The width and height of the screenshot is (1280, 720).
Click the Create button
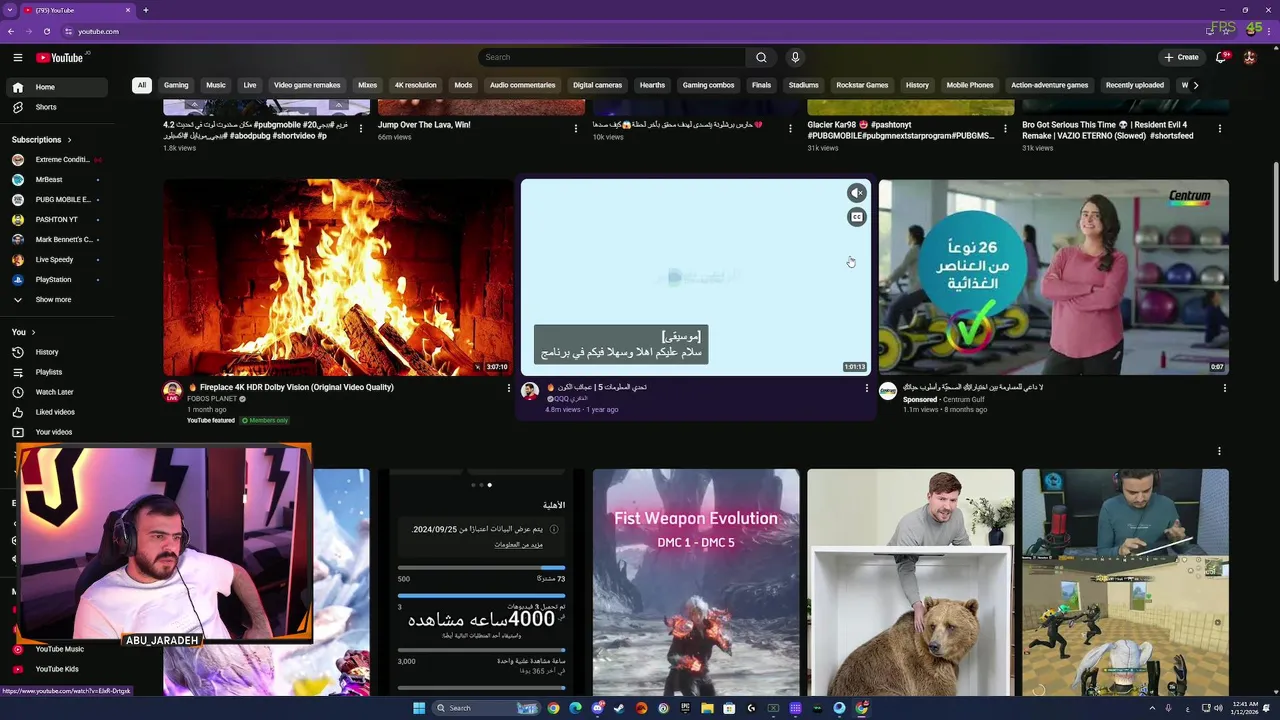tap(1181, 57)
